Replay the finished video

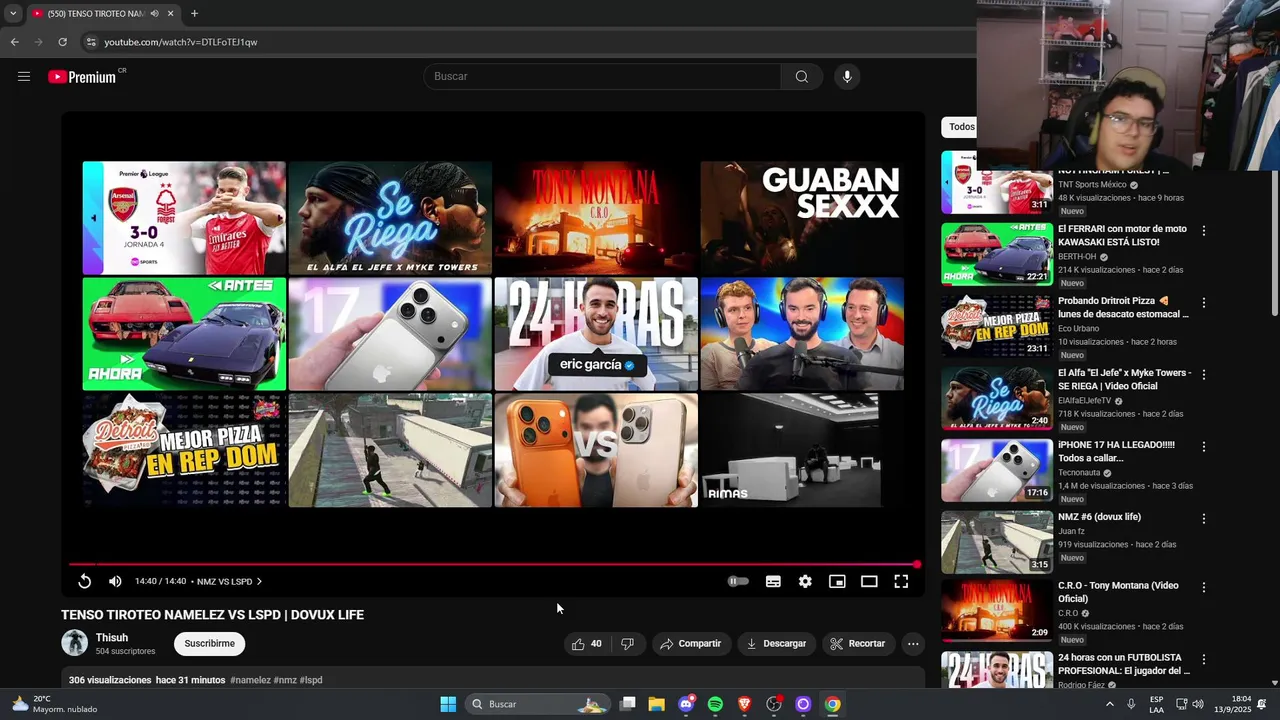[x=85, y=581]
